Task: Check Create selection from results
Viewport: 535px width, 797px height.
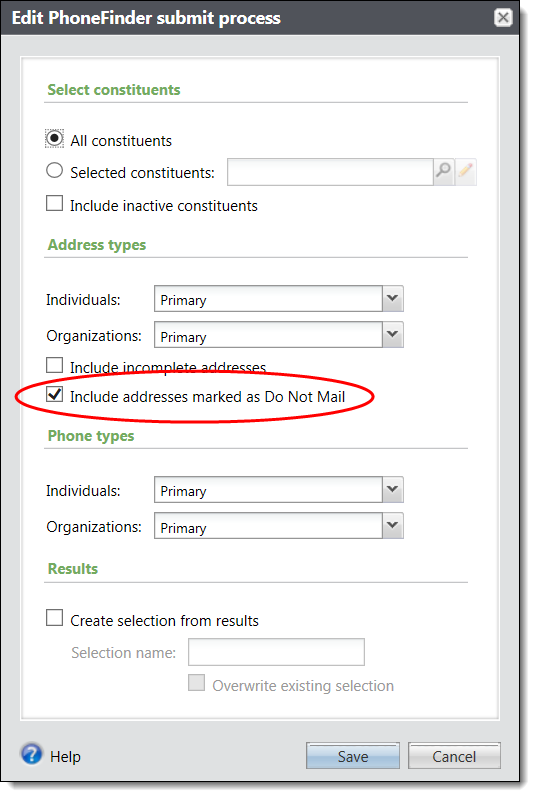Action: (x=54, y=618)
